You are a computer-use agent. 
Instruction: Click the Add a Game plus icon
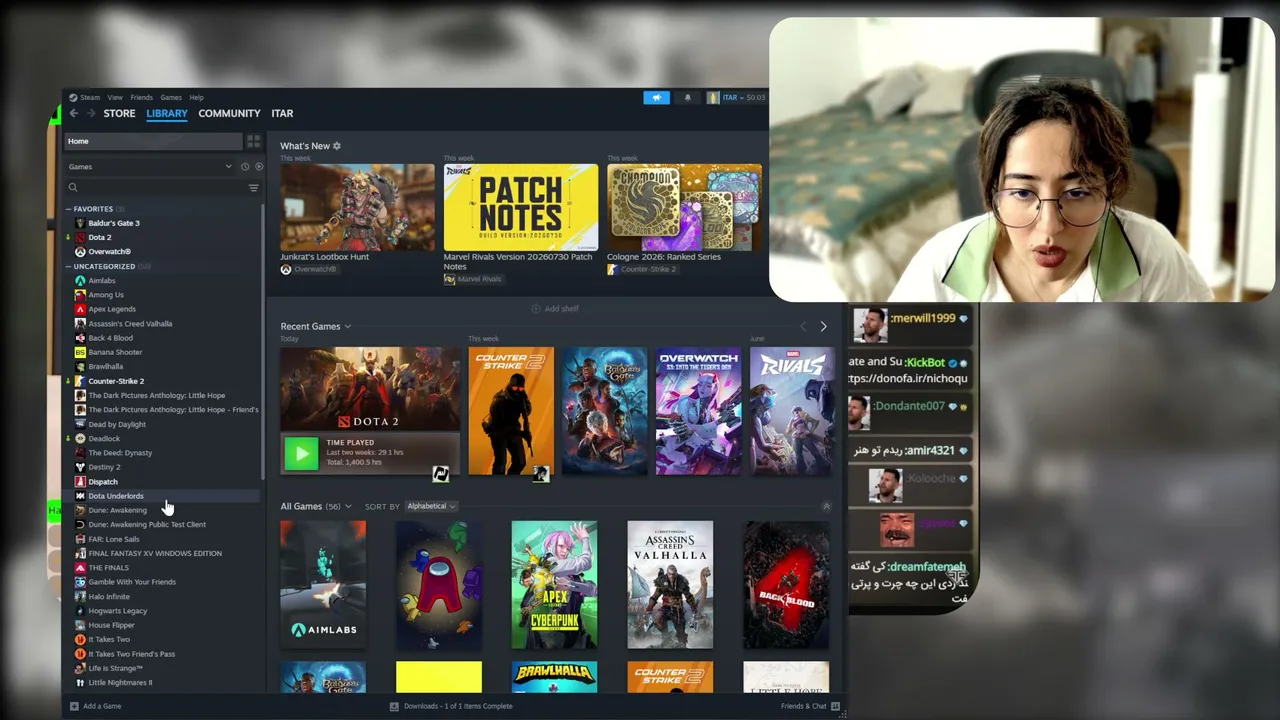coord(74,706)
